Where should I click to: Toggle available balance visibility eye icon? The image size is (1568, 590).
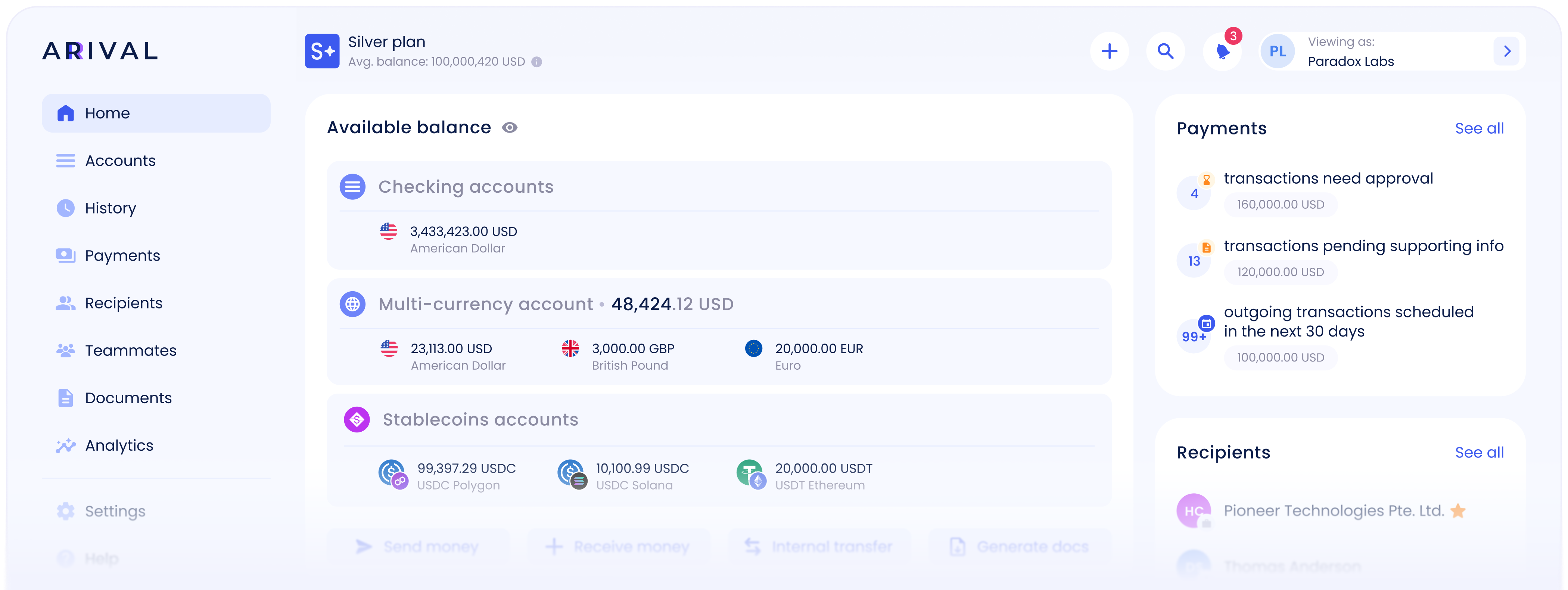(510, 127)
